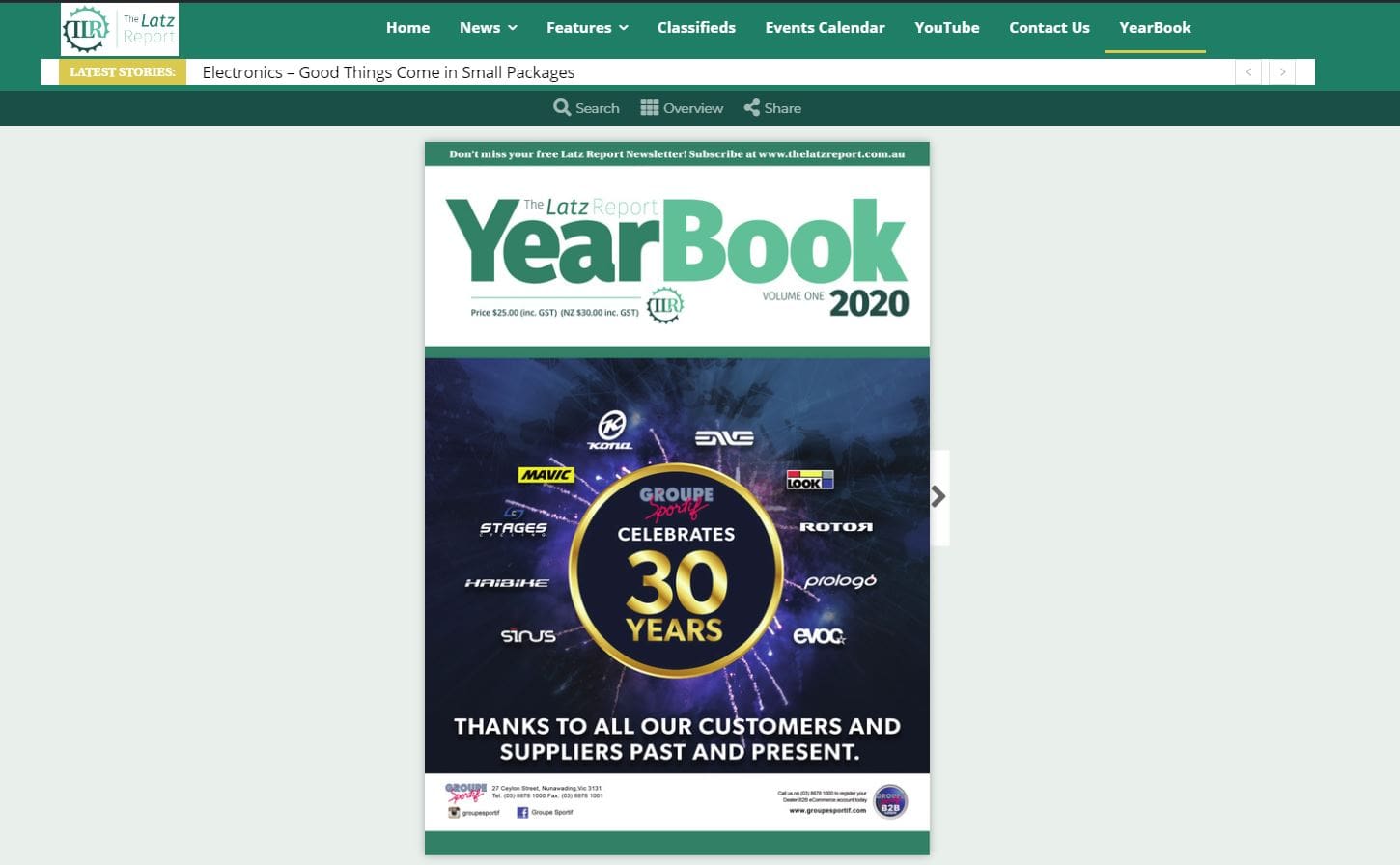Show the previous latest story
The height and width of the screenshot is (865, 1400).
point(1248,72)
